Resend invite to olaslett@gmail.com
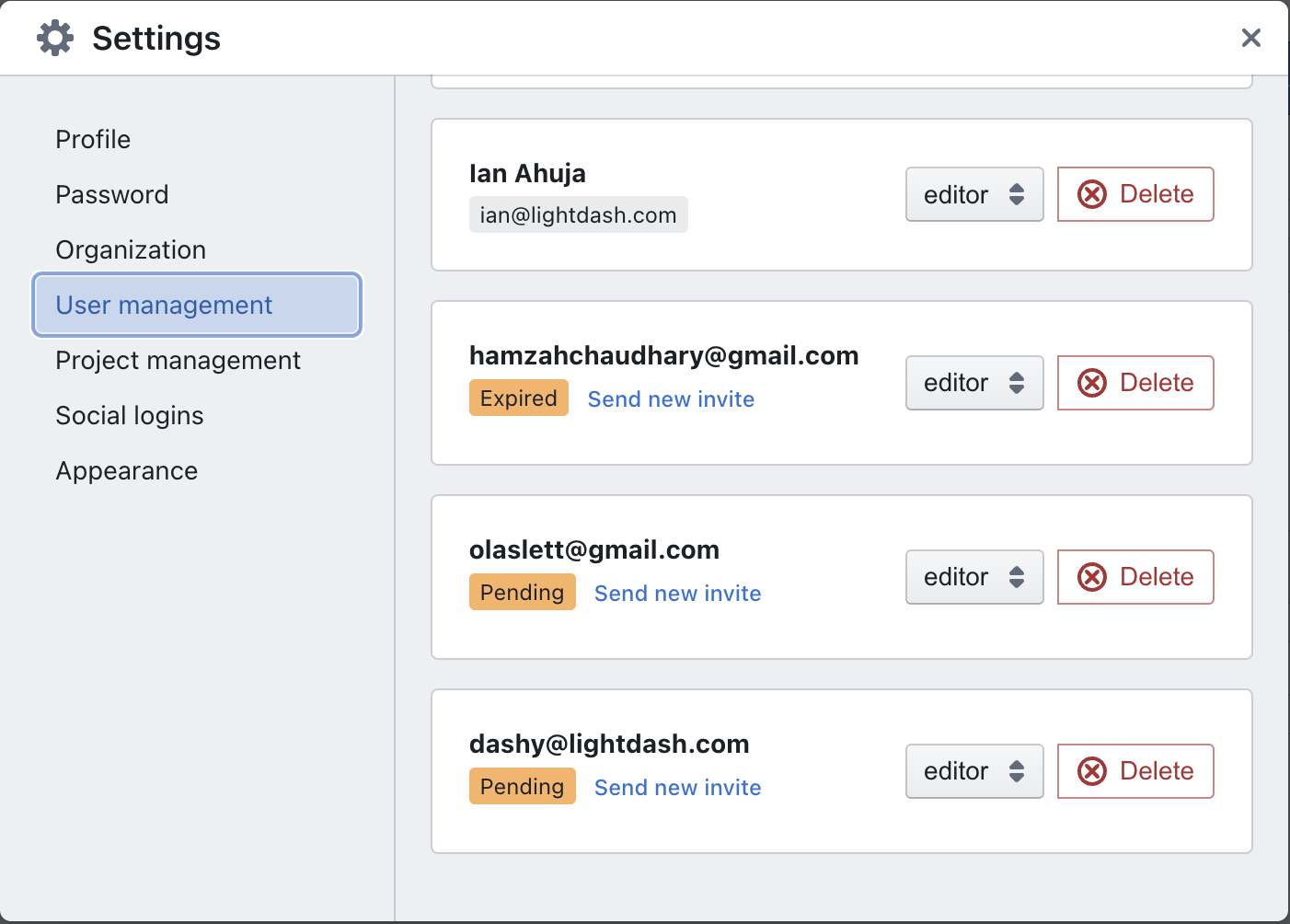The height and width of the screenshot is (924, 1290). pyautogui.click(x=677, y=594)
